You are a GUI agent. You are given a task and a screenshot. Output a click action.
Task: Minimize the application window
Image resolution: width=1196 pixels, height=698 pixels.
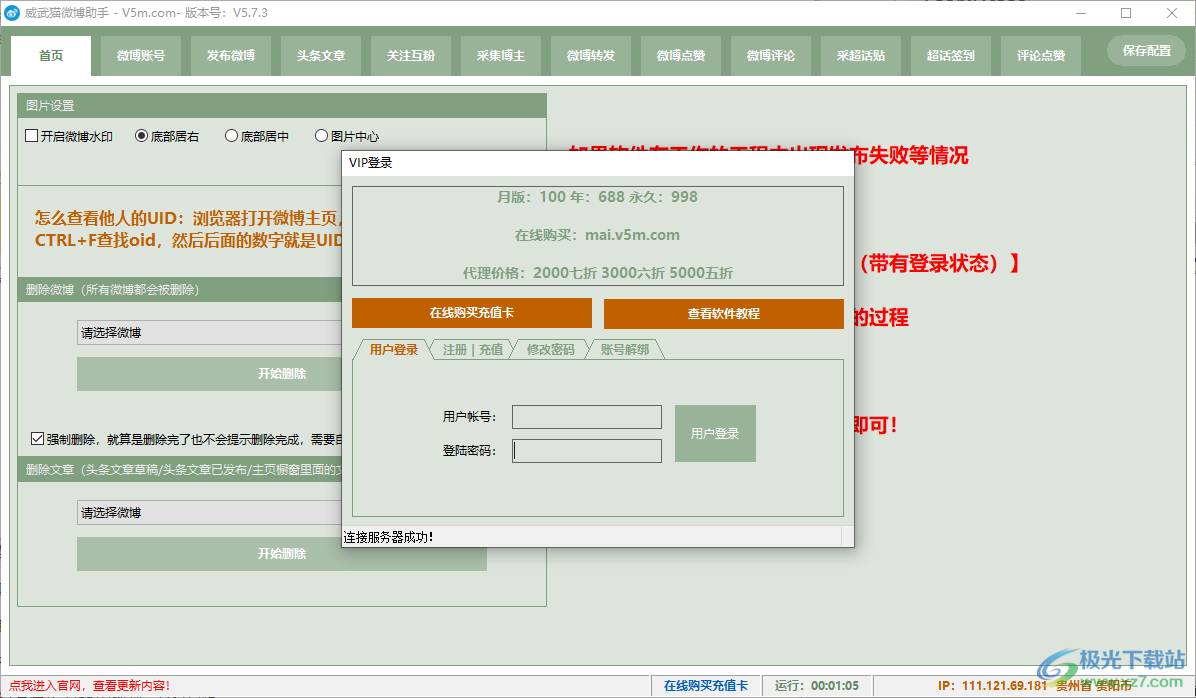(1082, 13)
